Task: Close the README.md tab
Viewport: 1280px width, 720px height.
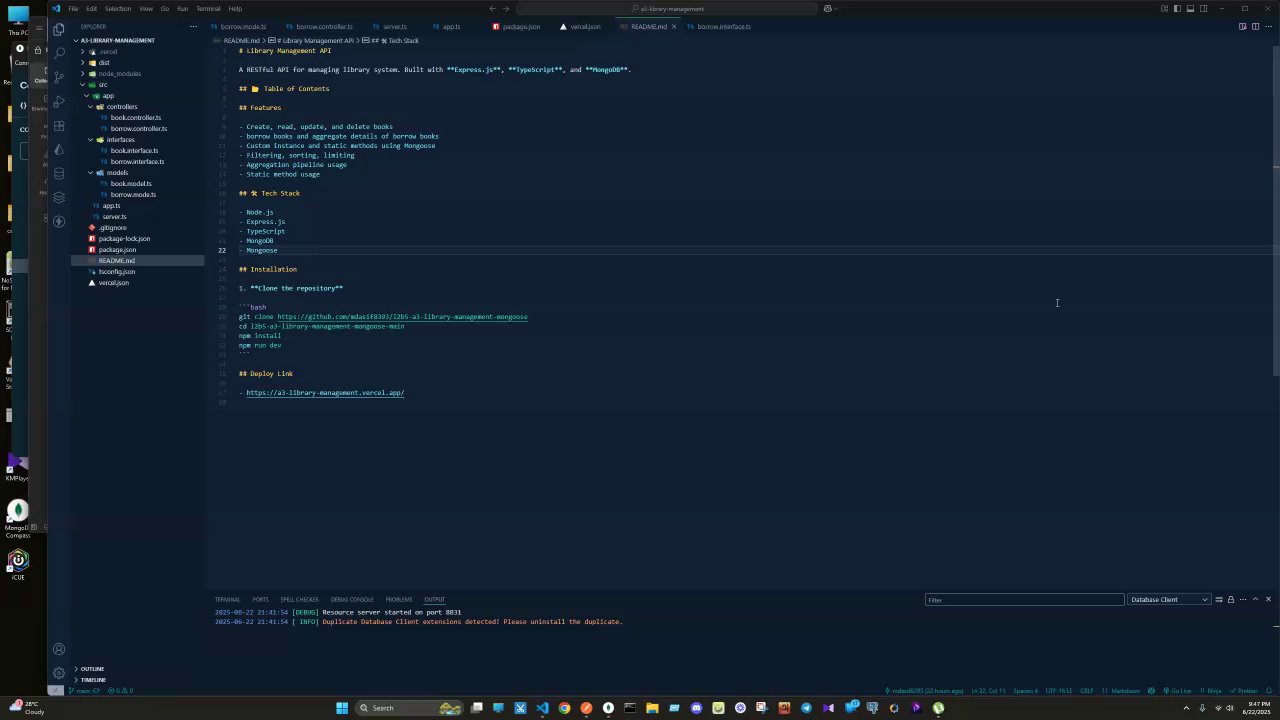Action: (674, 27)
